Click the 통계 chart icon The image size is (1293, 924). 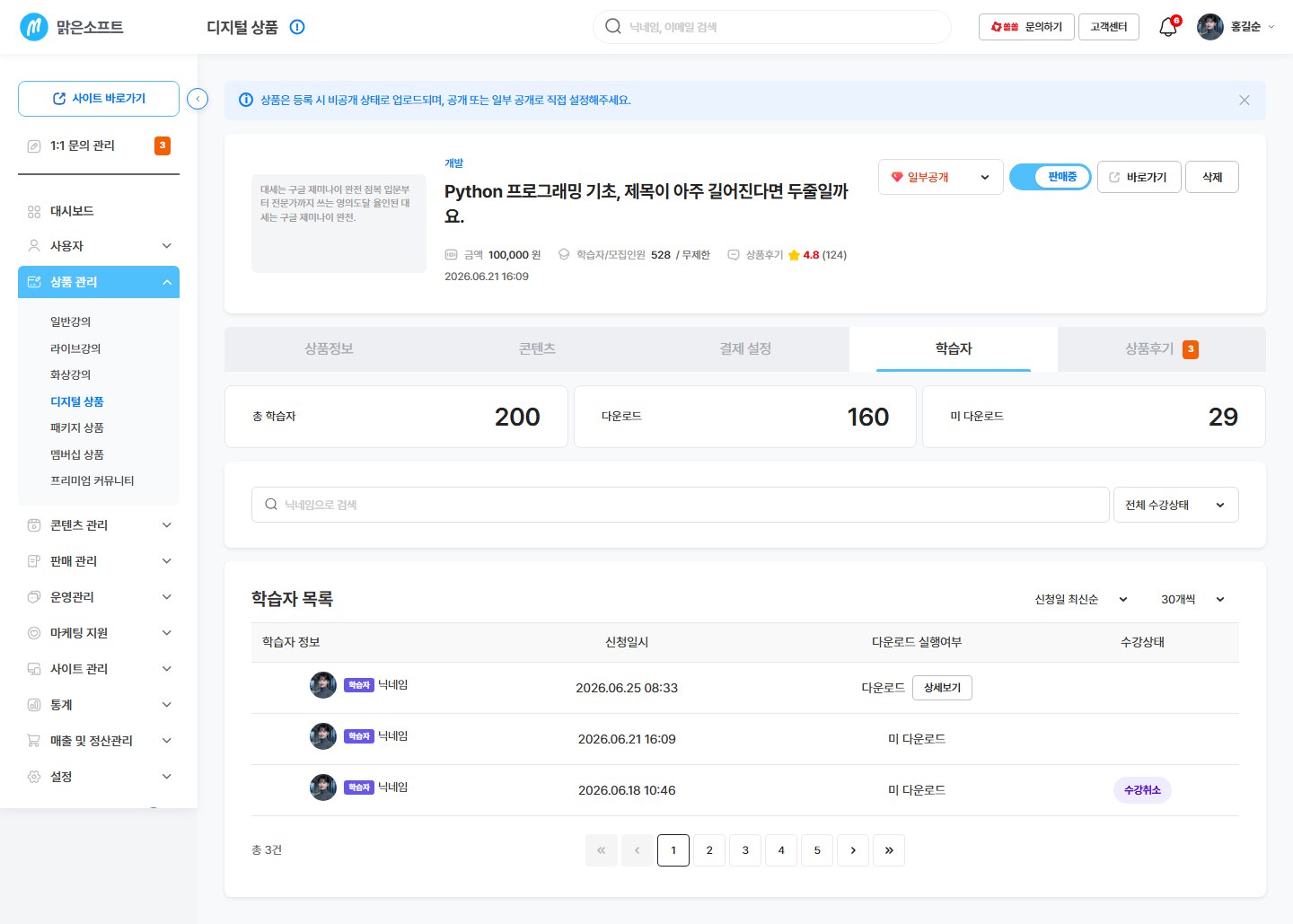pyautogui.click(x=34, y=705)
